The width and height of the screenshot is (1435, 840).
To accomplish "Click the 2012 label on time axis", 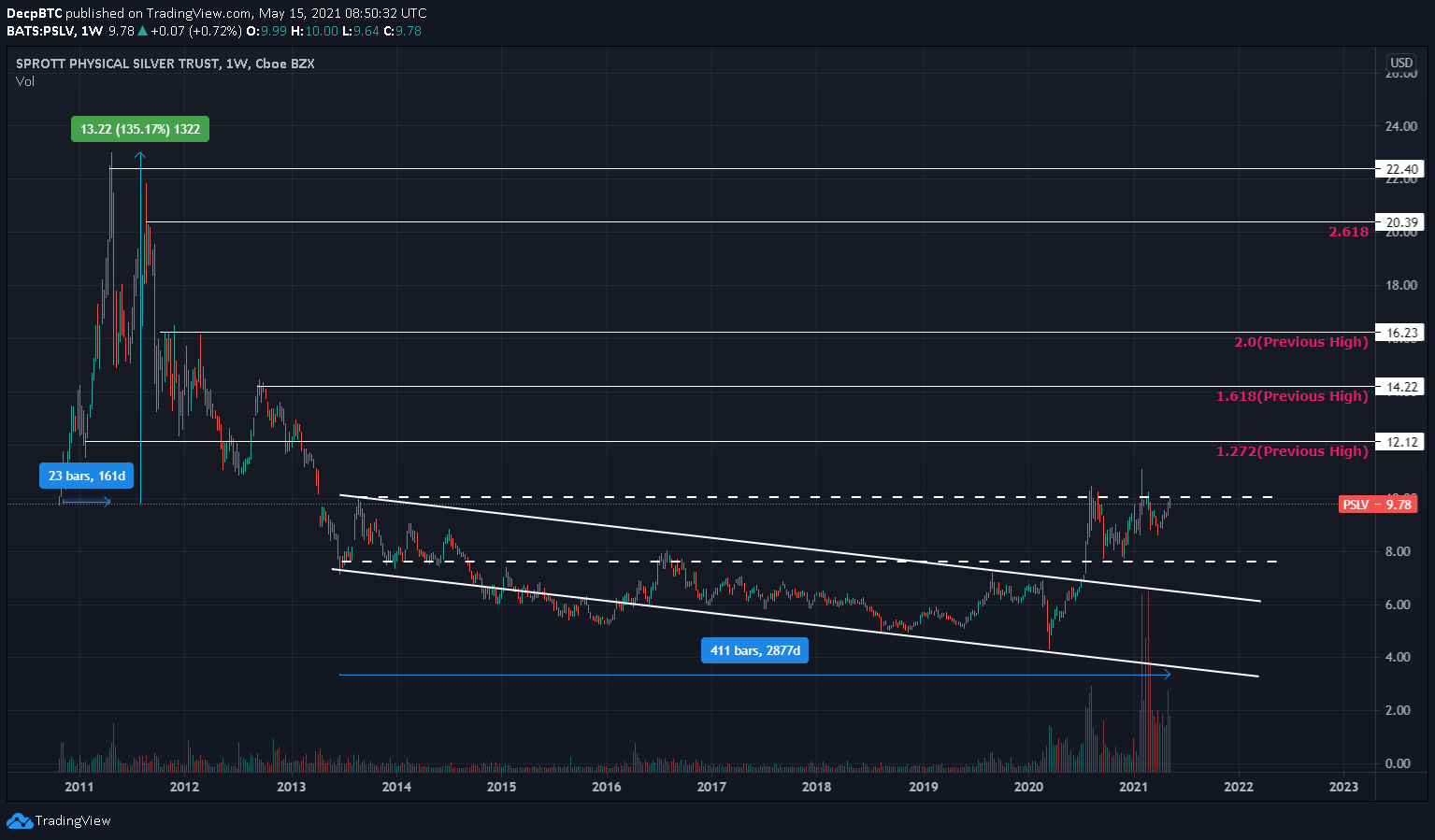I will [184, 787].
